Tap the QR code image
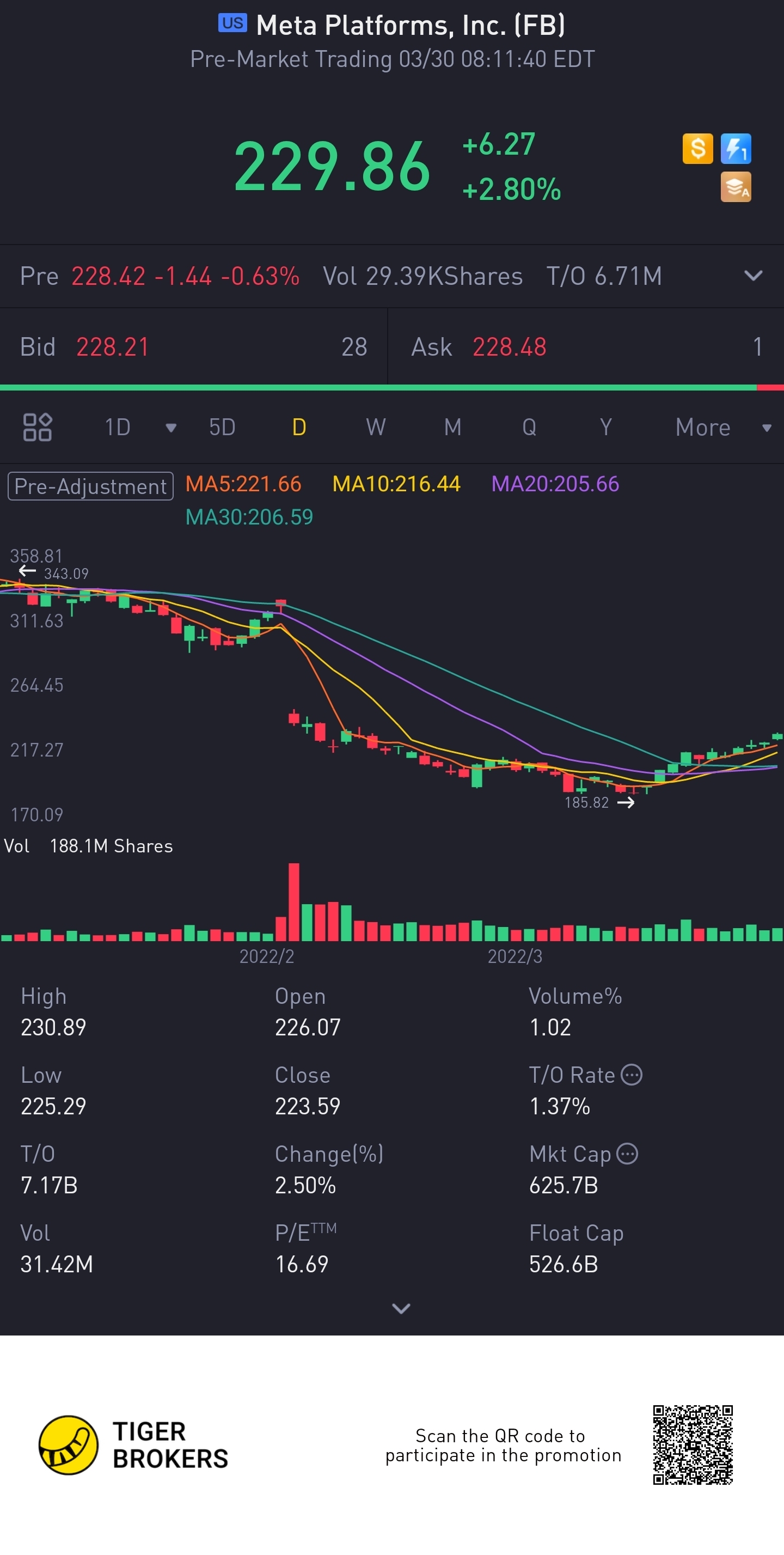The width and height of the screenshot is (784, 1555). pos(693,1445)
